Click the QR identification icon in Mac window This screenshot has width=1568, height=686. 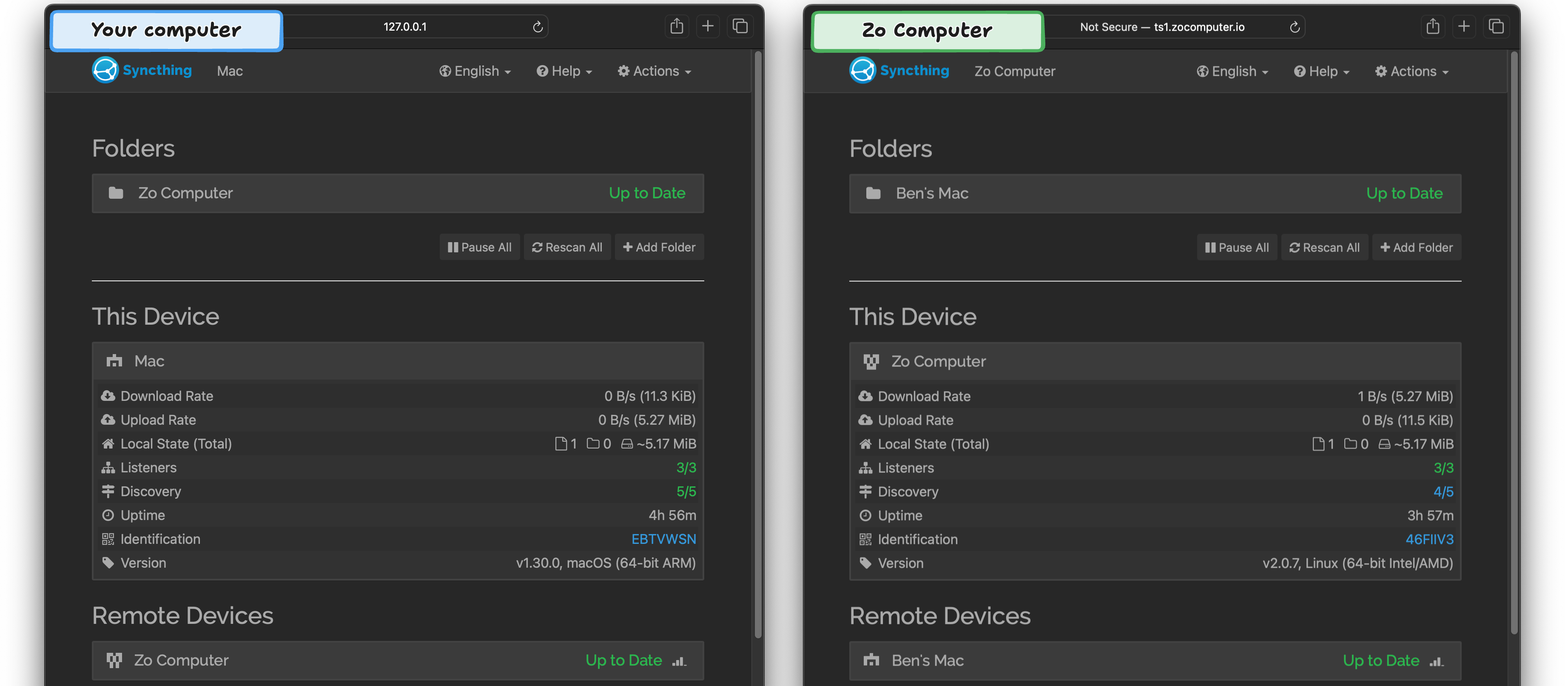(108, 539)
